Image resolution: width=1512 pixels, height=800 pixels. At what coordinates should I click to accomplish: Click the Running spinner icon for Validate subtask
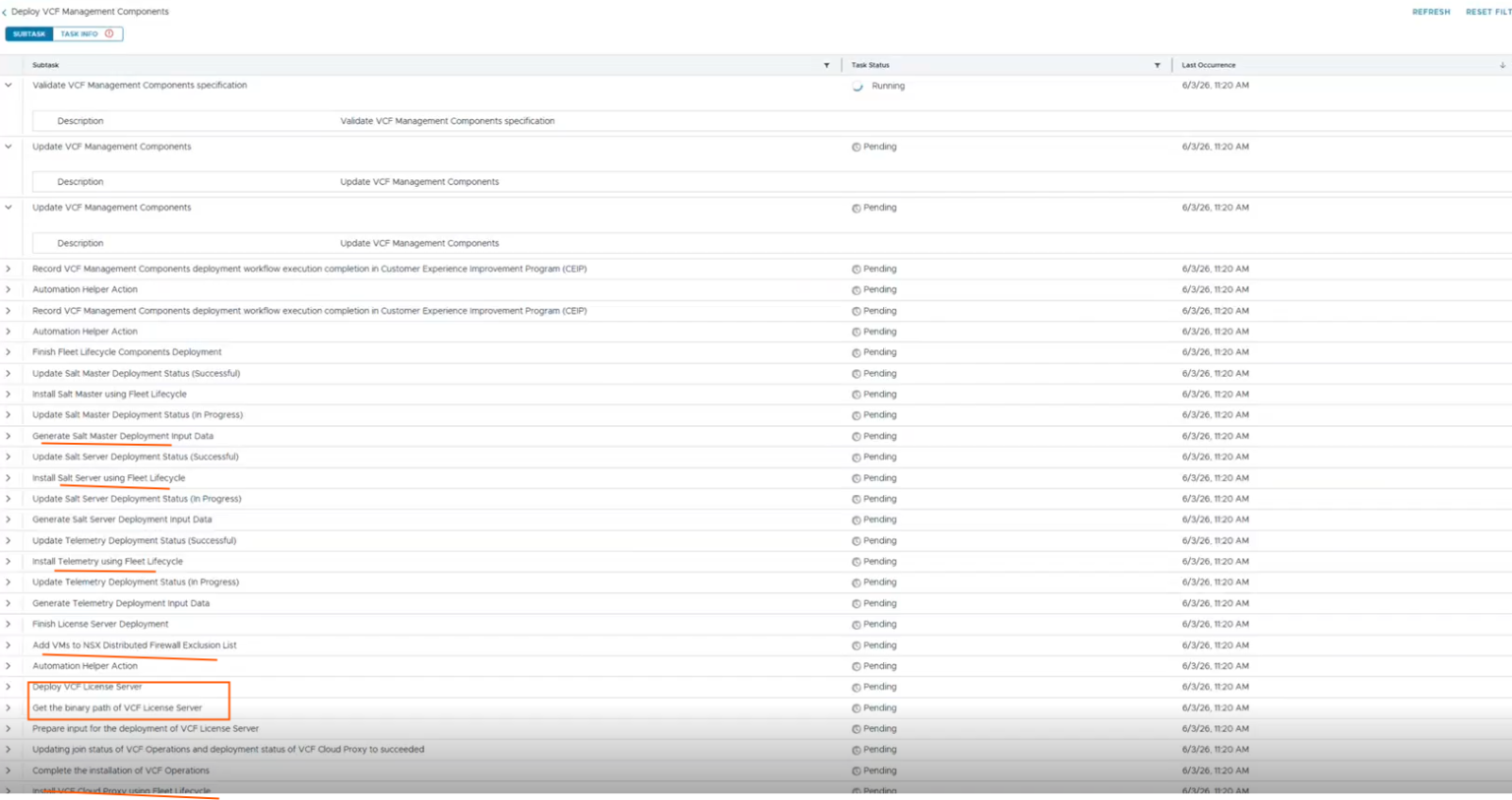pos(857,87)
